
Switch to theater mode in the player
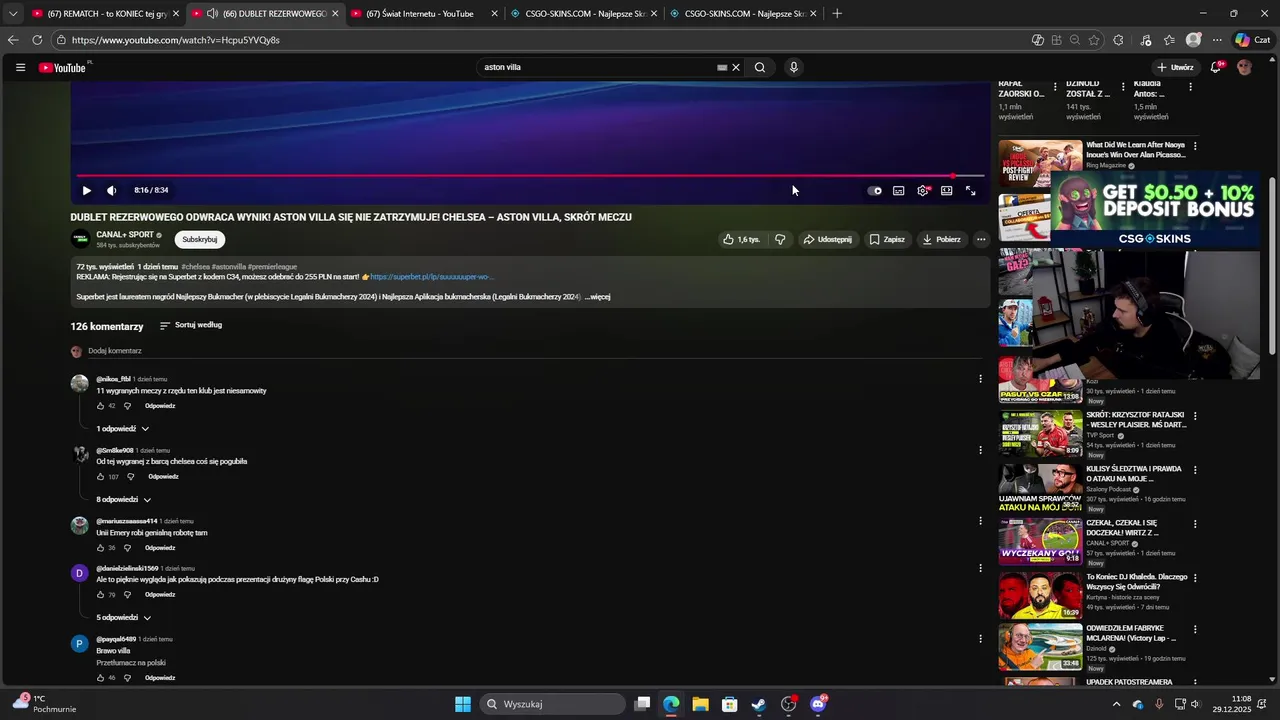pyautogui.click(x=947, y=191)
